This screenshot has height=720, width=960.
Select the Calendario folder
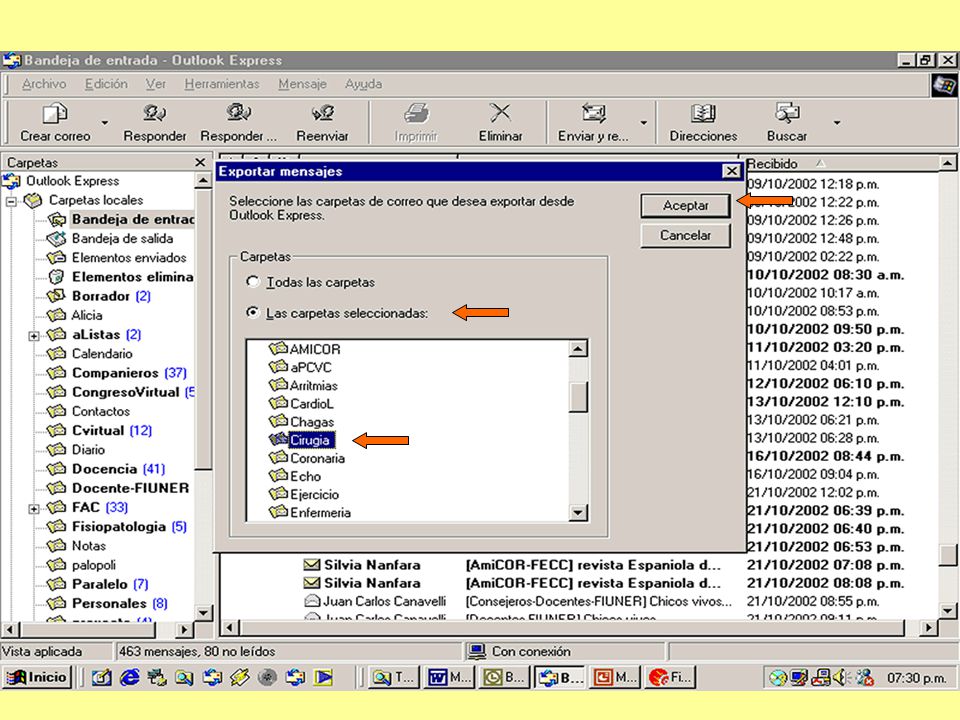[x=102, y=353]
